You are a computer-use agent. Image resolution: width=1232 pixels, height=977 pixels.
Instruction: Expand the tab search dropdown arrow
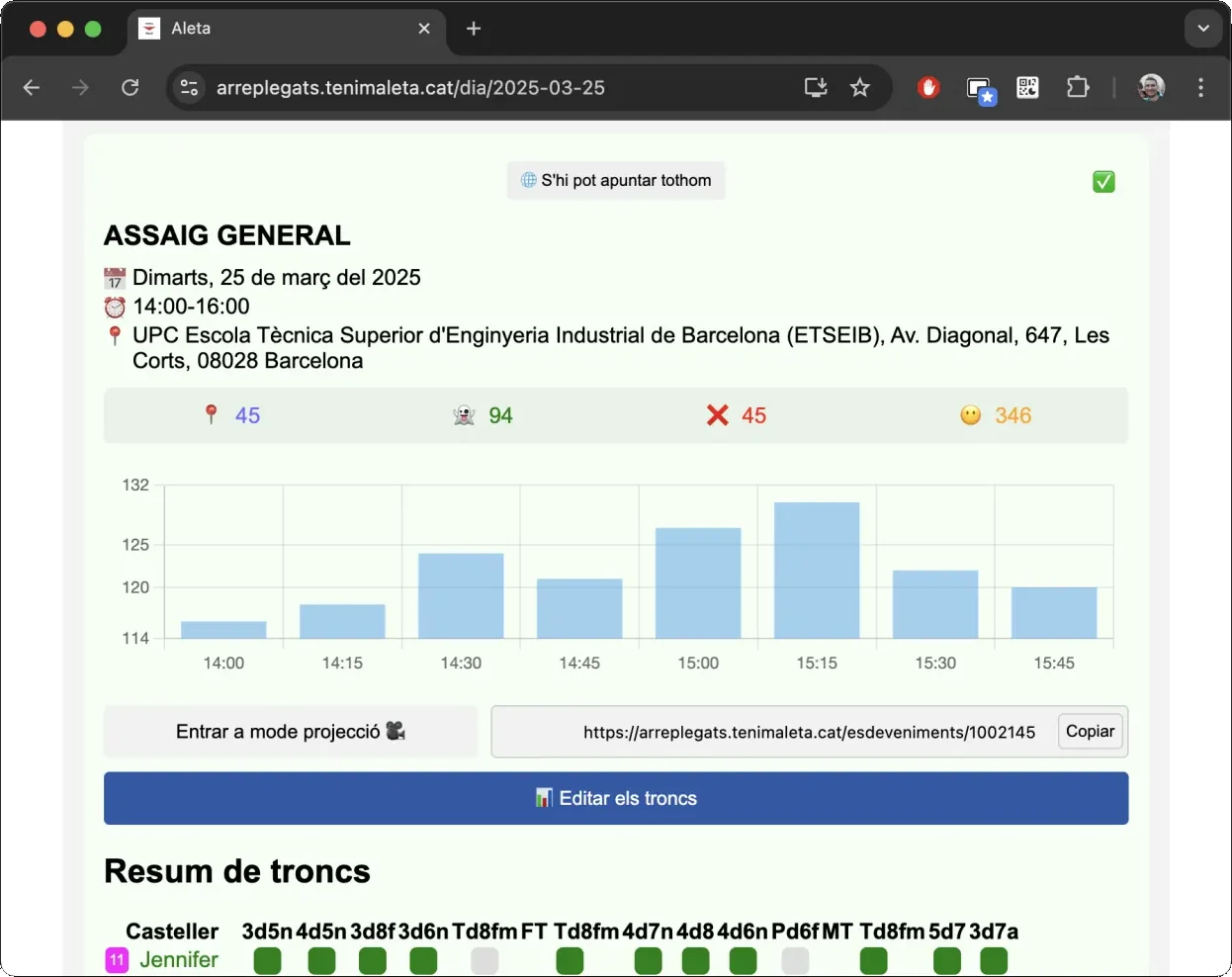point(1203,29)
